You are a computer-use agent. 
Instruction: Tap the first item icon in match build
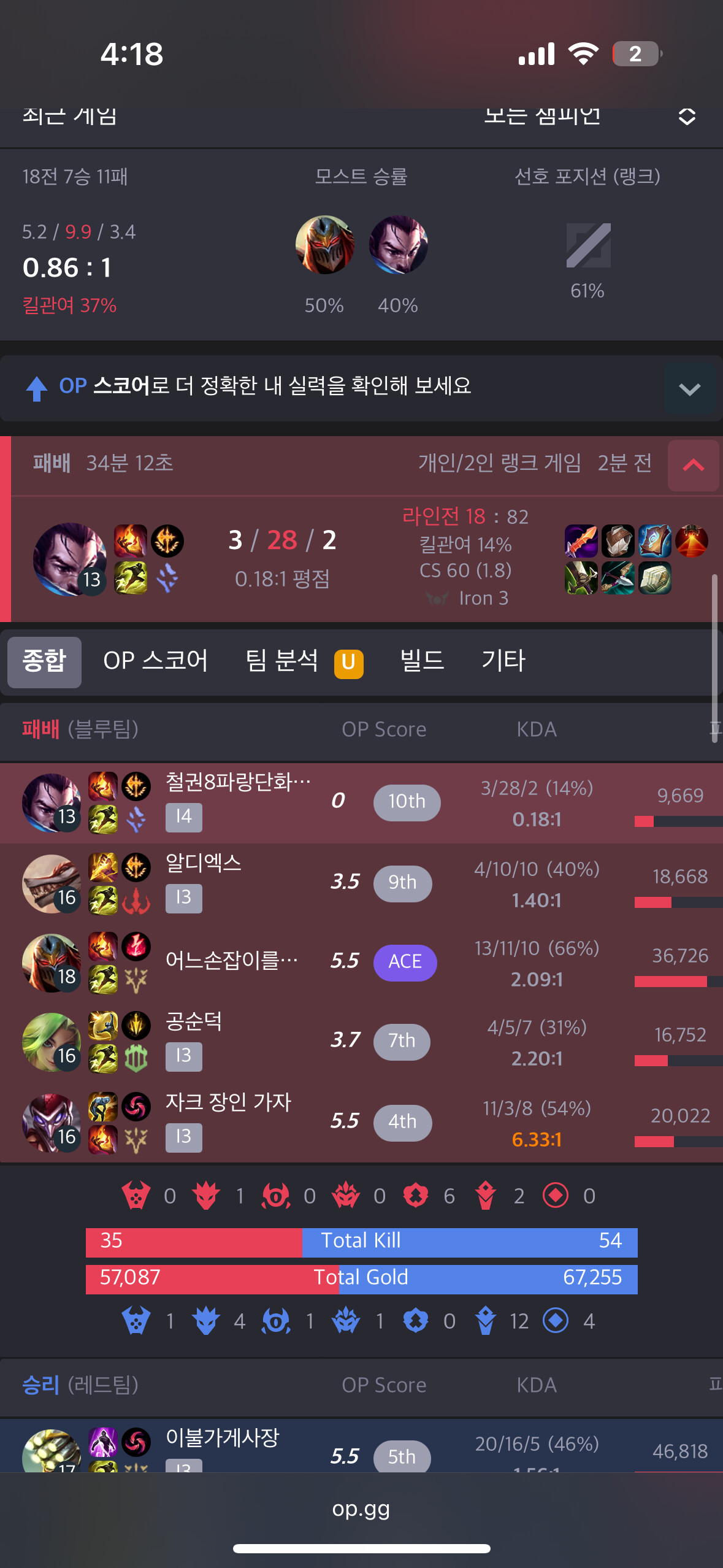click(581, 541)
